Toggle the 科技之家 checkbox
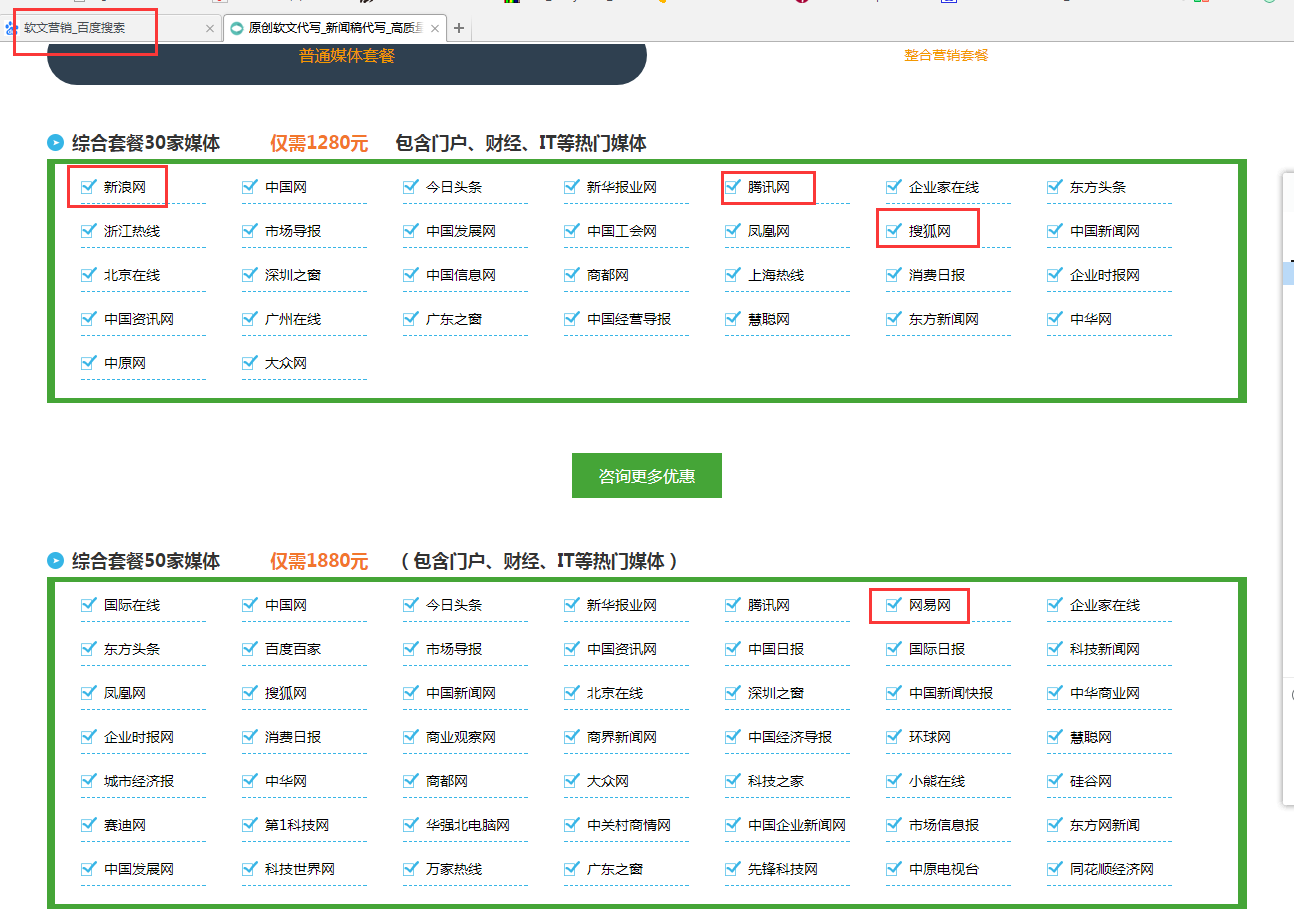 (733, 780)
